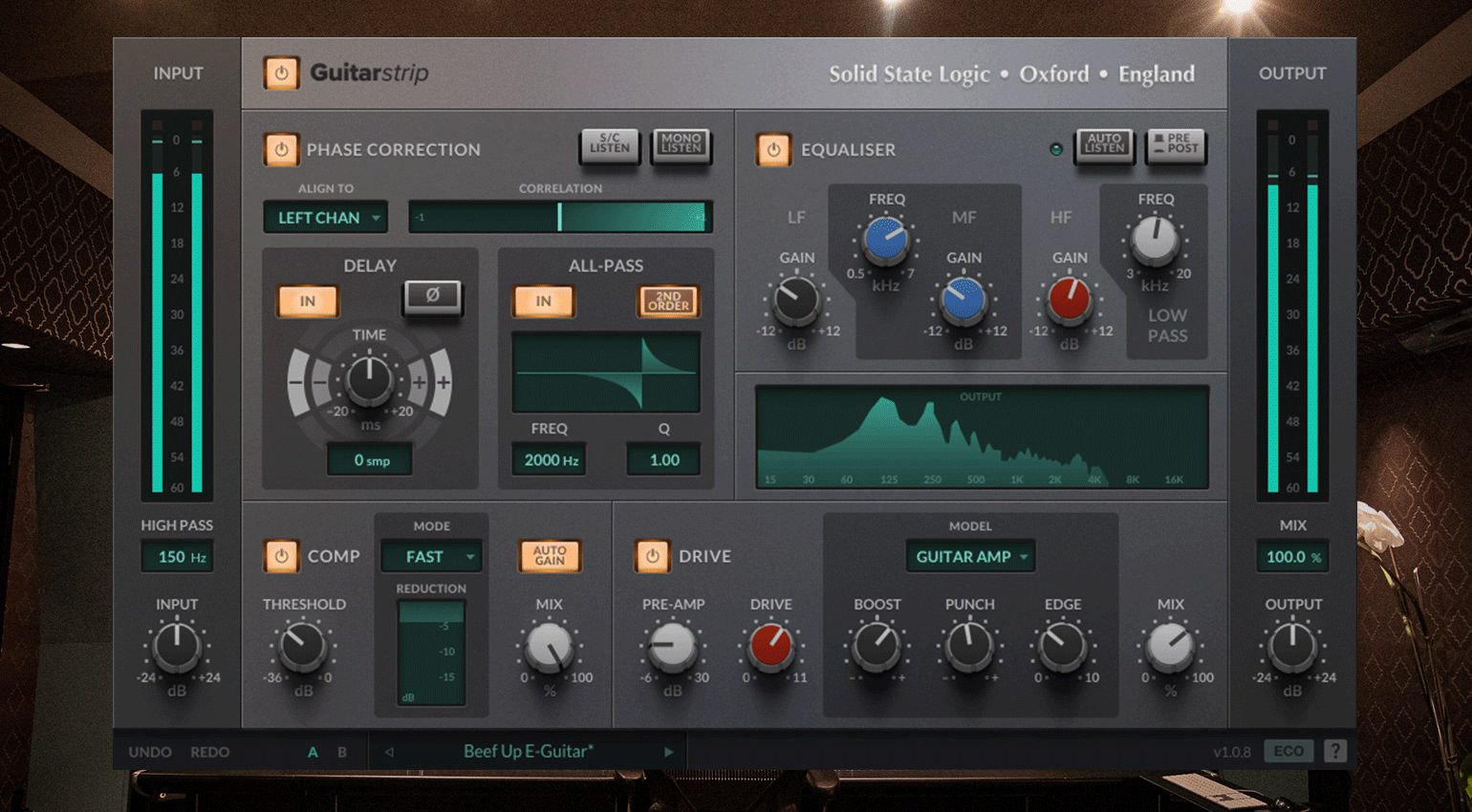1472x812 pixels.
Task: Toggle the Phase Correction power icon
Action: [281, 149]
